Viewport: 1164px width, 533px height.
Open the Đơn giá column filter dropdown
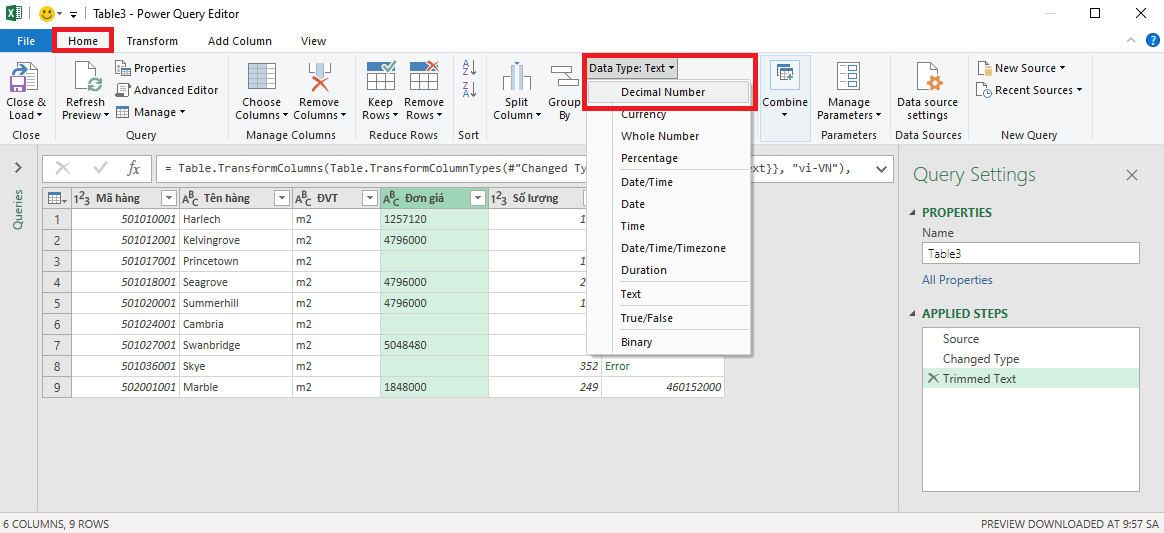point(477,198)
